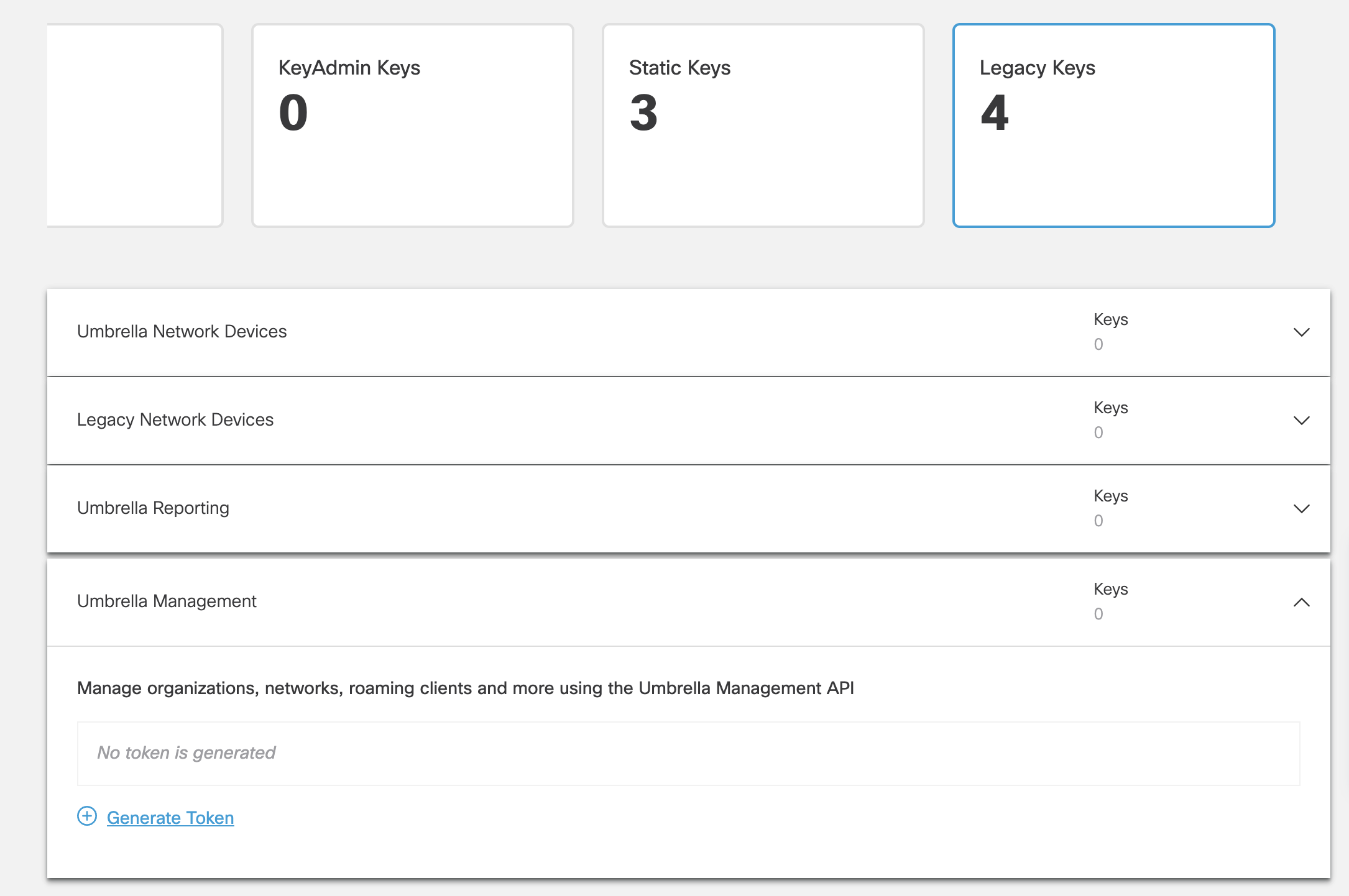1349x896 pixels.
Task: Expand the Legacy Network Devices section
Action: (1301, 421)
